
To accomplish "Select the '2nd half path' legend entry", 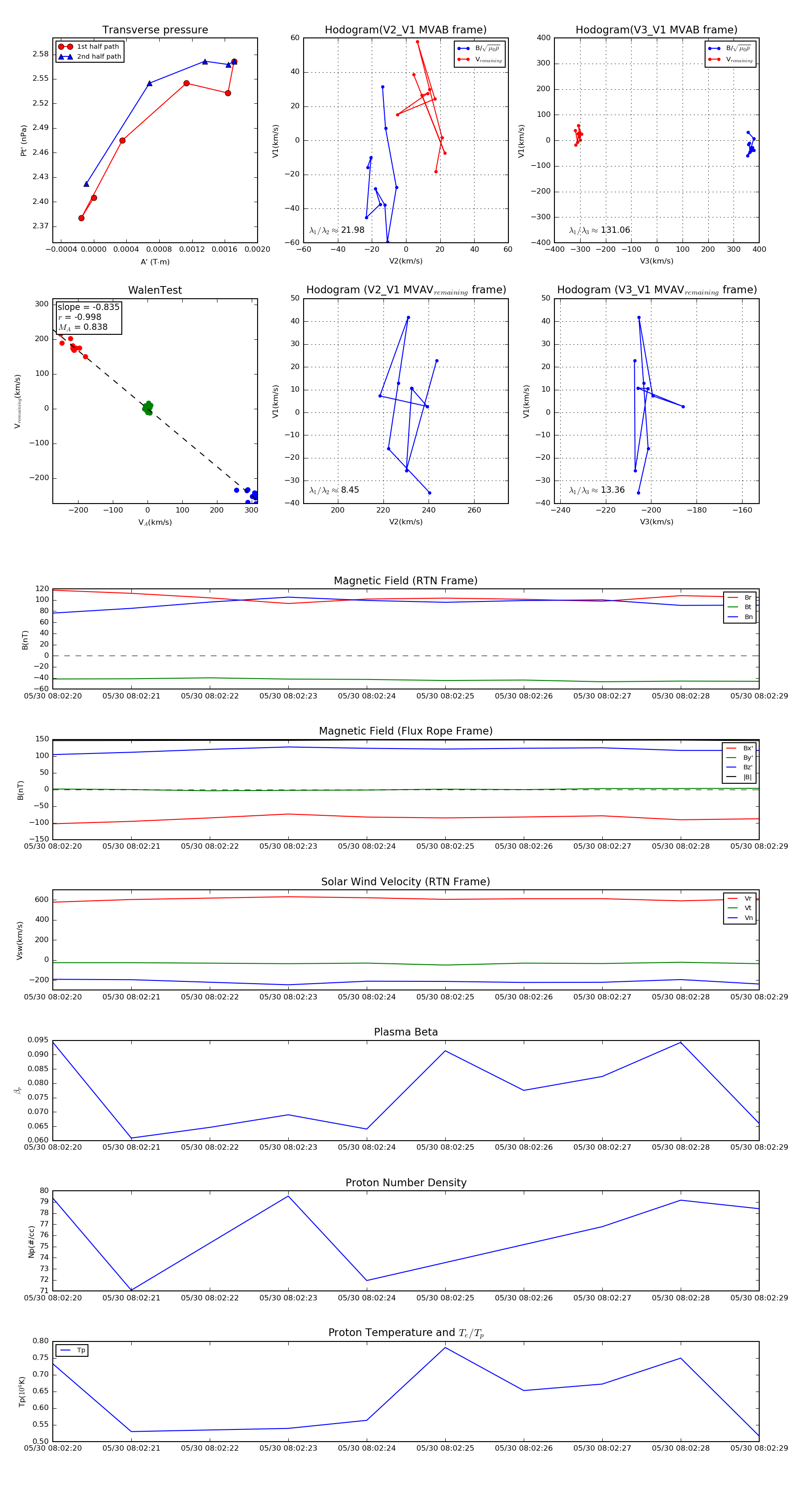I will click(x=90, y=57).
